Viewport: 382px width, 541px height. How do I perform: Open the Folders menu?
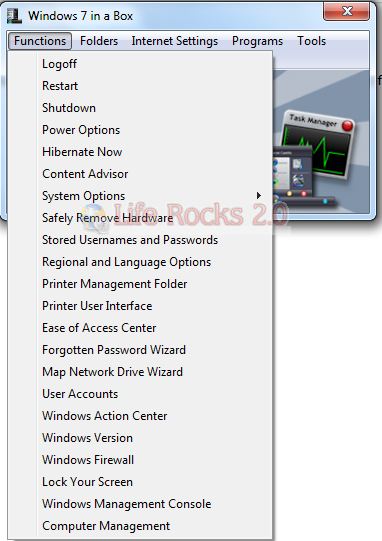pos(99,41)
